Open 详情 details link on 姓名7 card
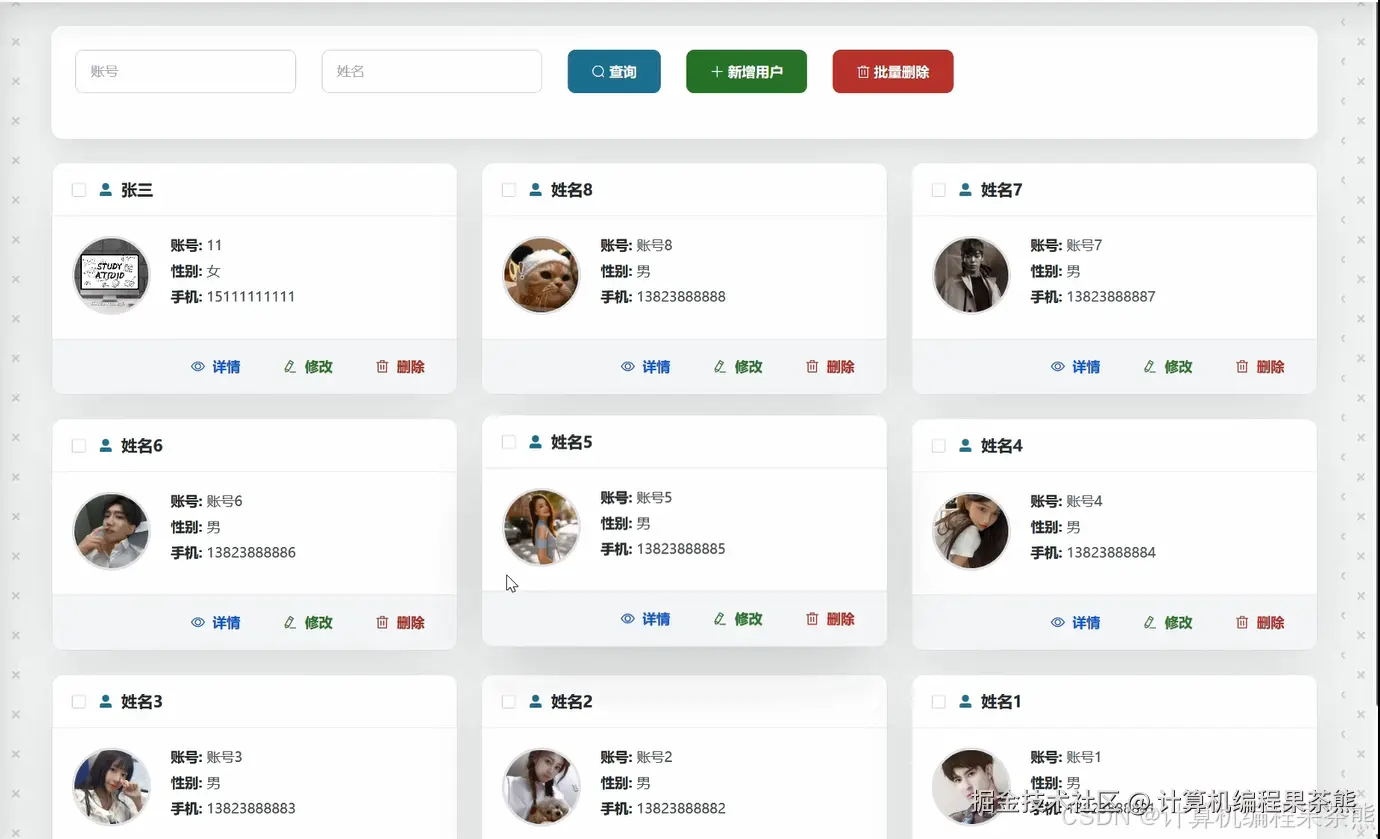Viewport: 1380px width, 839px height. [1085, 367]
